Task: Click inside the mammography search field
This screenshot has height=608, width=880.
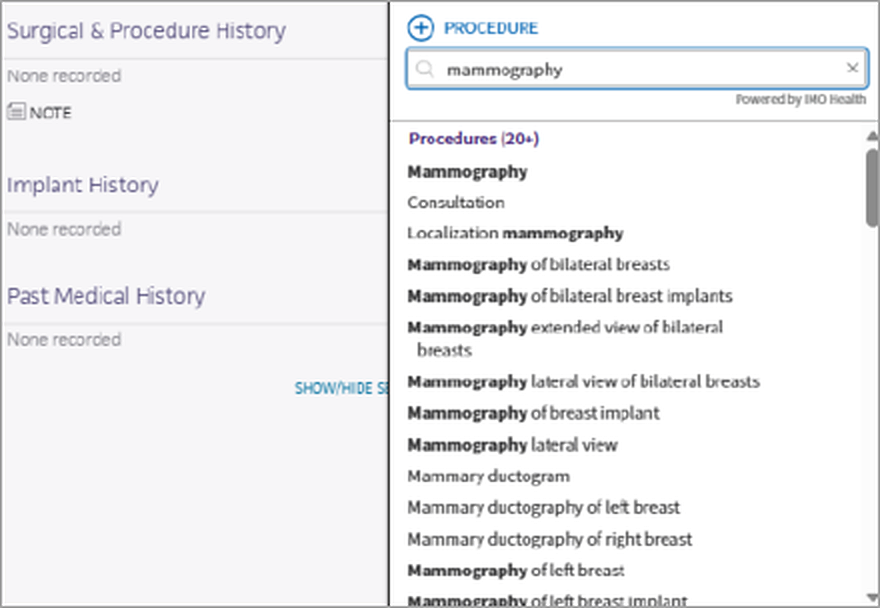Action: click(x=637, y=69)
